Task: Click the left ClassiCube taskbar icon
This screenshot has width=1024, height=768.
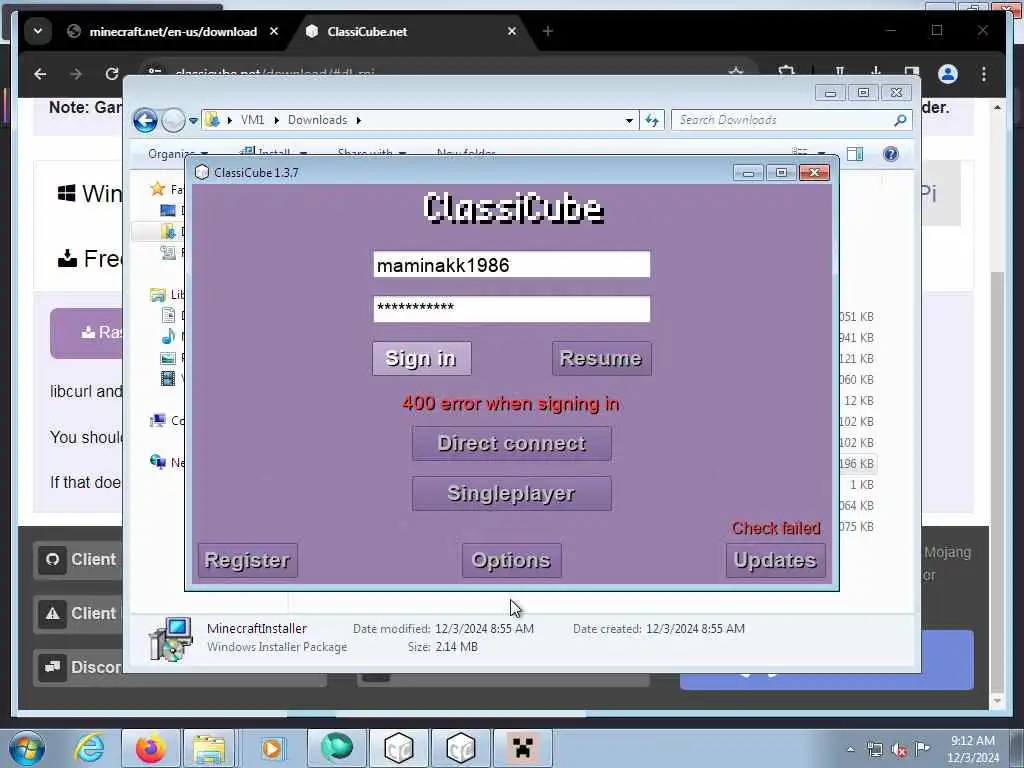Action: [x=399, y=748]
